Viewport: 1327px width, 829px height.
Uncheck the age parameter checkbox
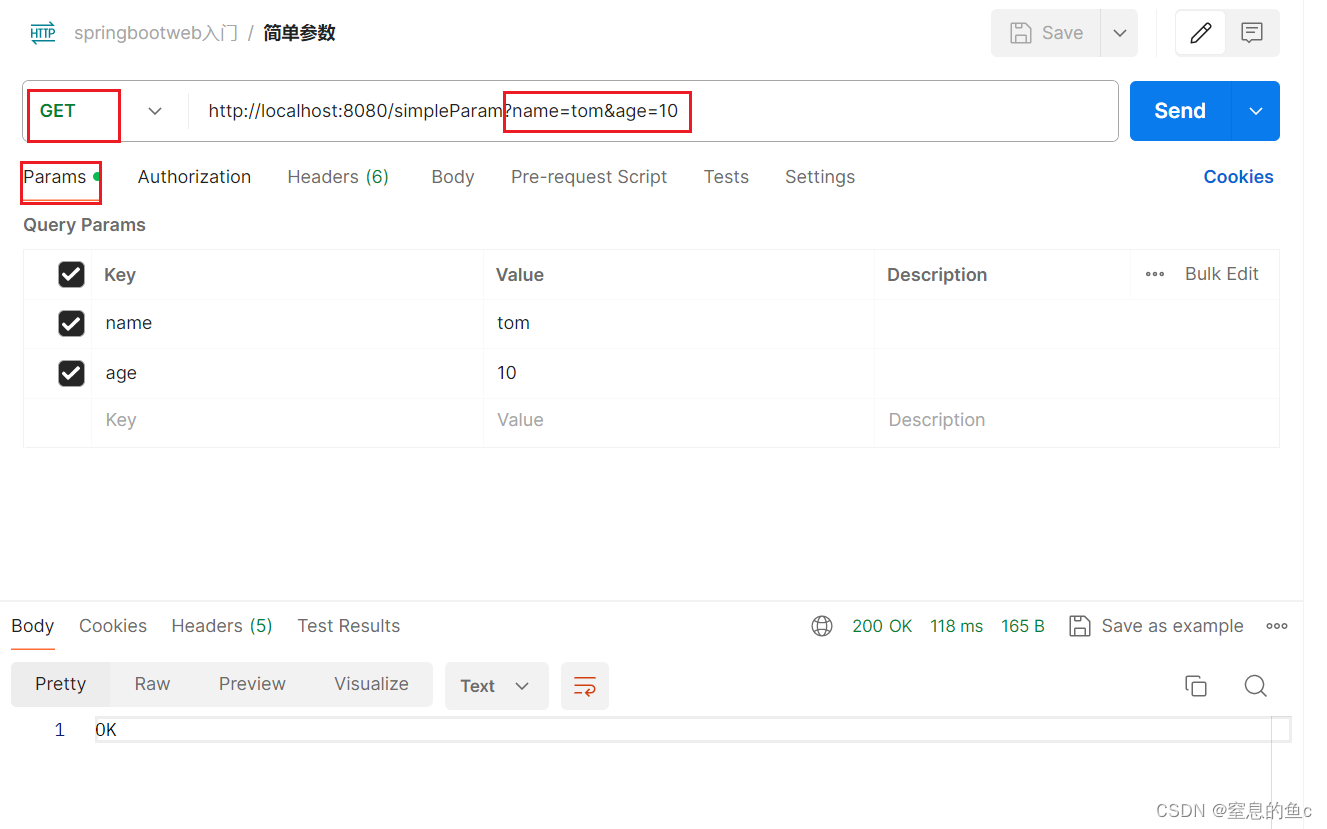coord(71,373)
